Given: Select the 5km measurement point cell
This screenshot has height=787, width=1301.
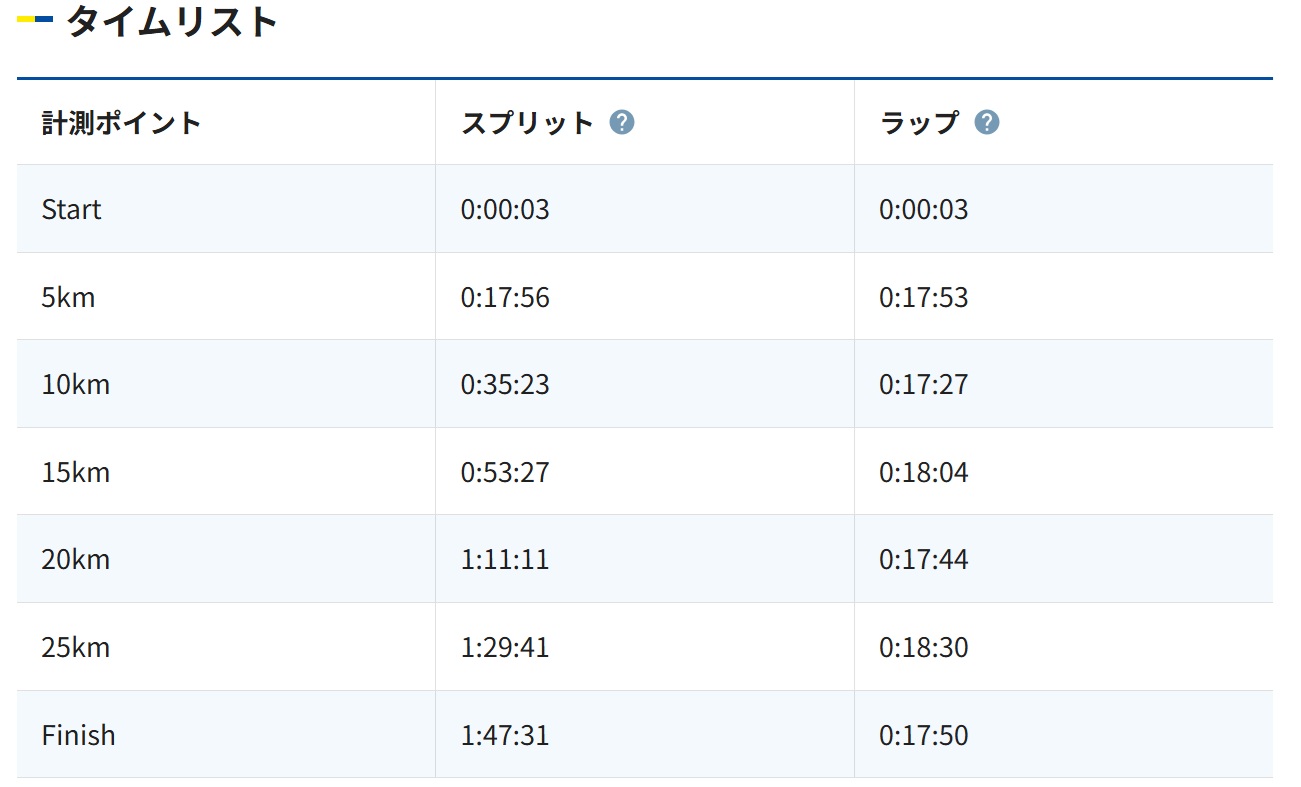Looking at the screenshot, I should coord(68,298).
